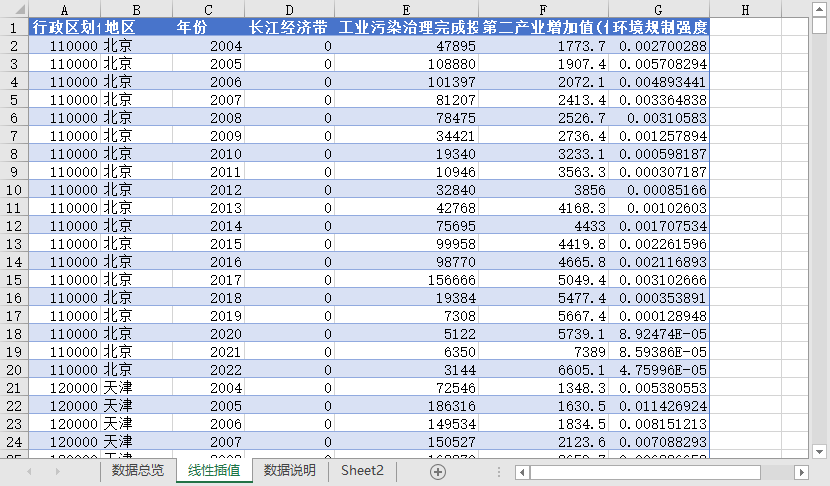
Task: Click cell with value 6605.1
Action: coord(544,370)
